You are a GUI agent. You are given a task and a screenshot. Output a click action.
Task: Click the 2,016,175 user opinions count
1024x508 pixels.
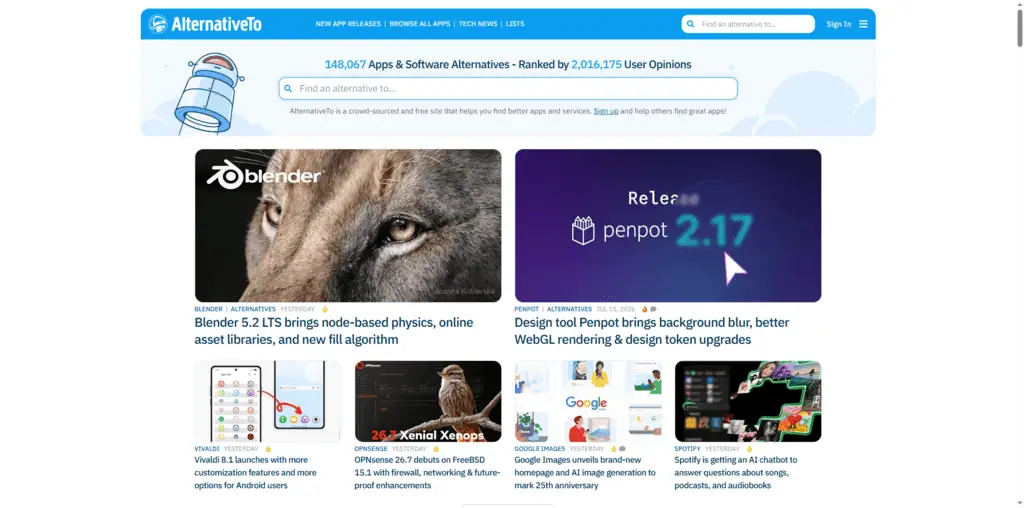(596, 65)
